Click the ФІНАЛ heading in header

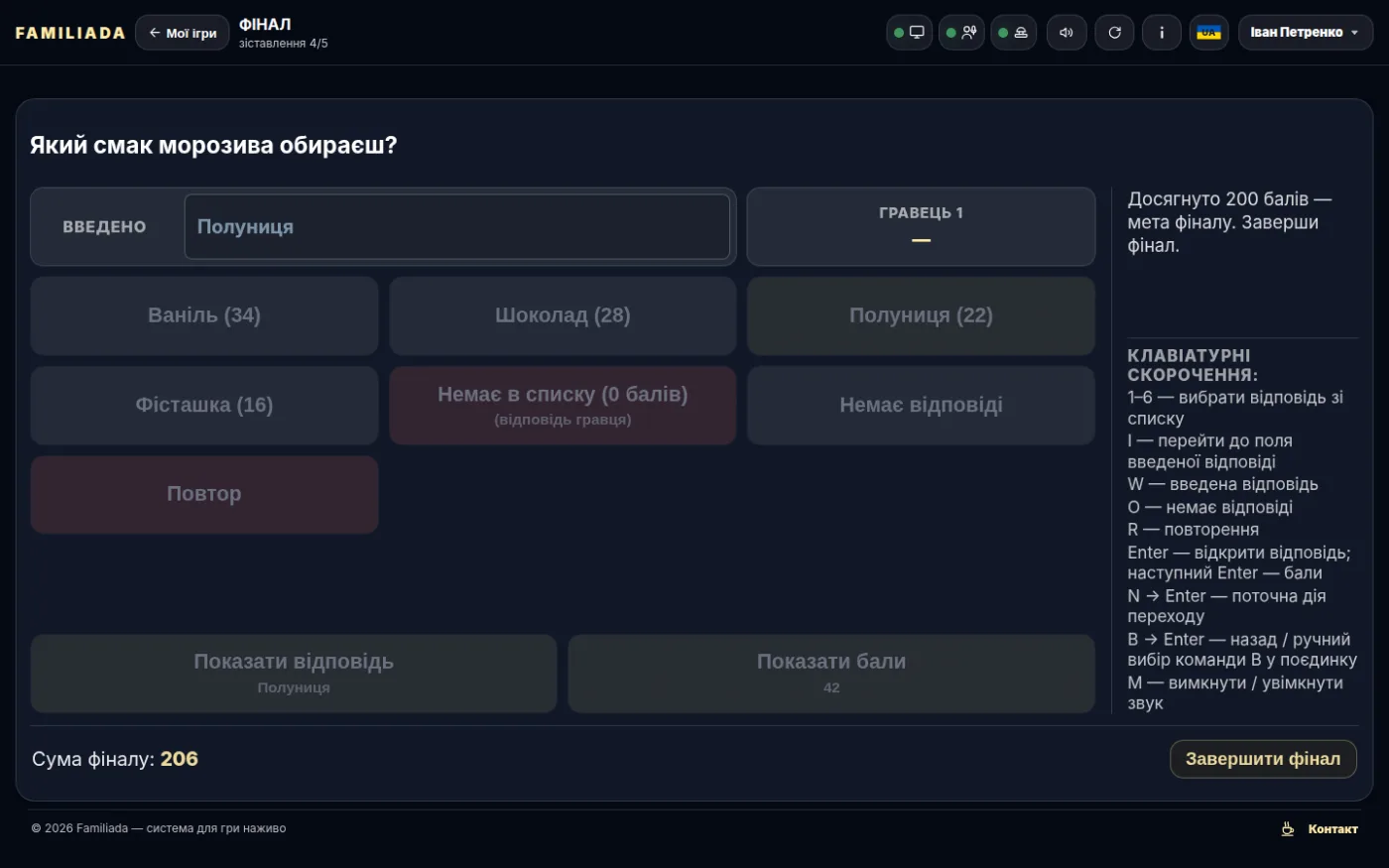[x=265, y=24]
